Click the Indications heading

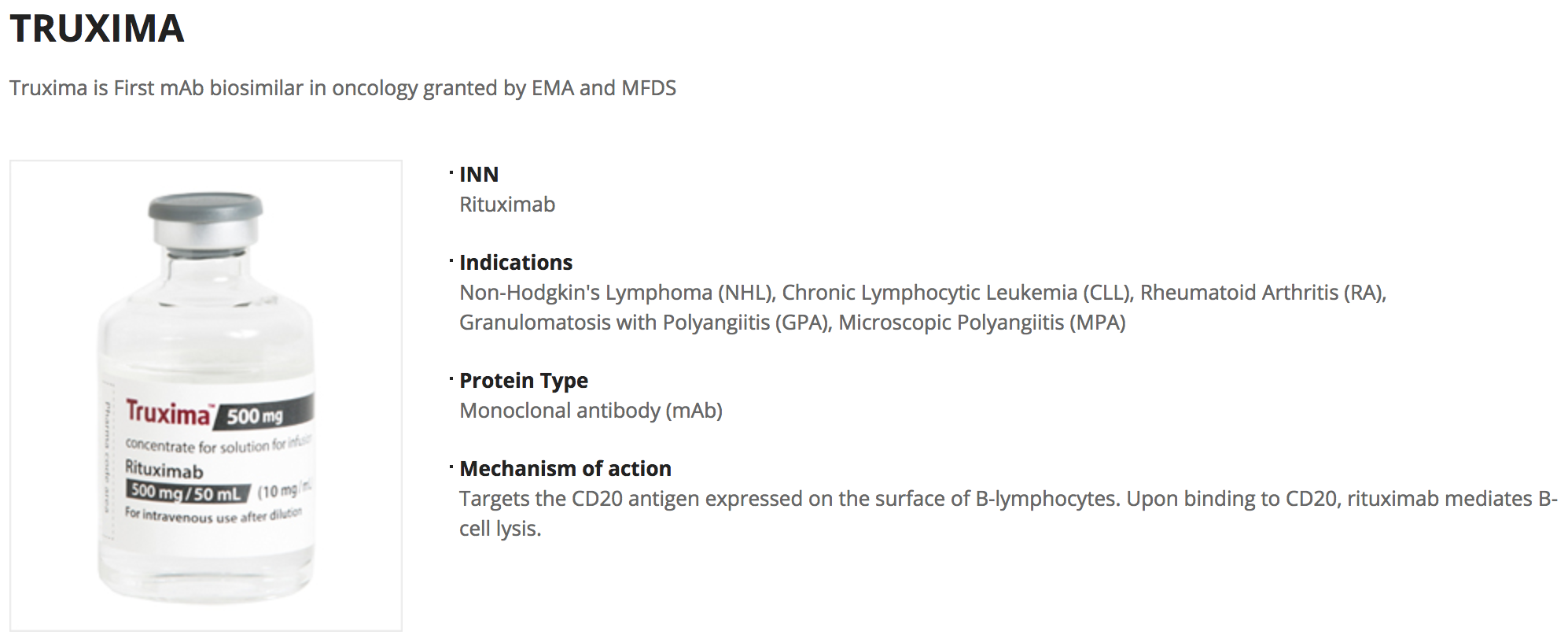pos(515,262)
